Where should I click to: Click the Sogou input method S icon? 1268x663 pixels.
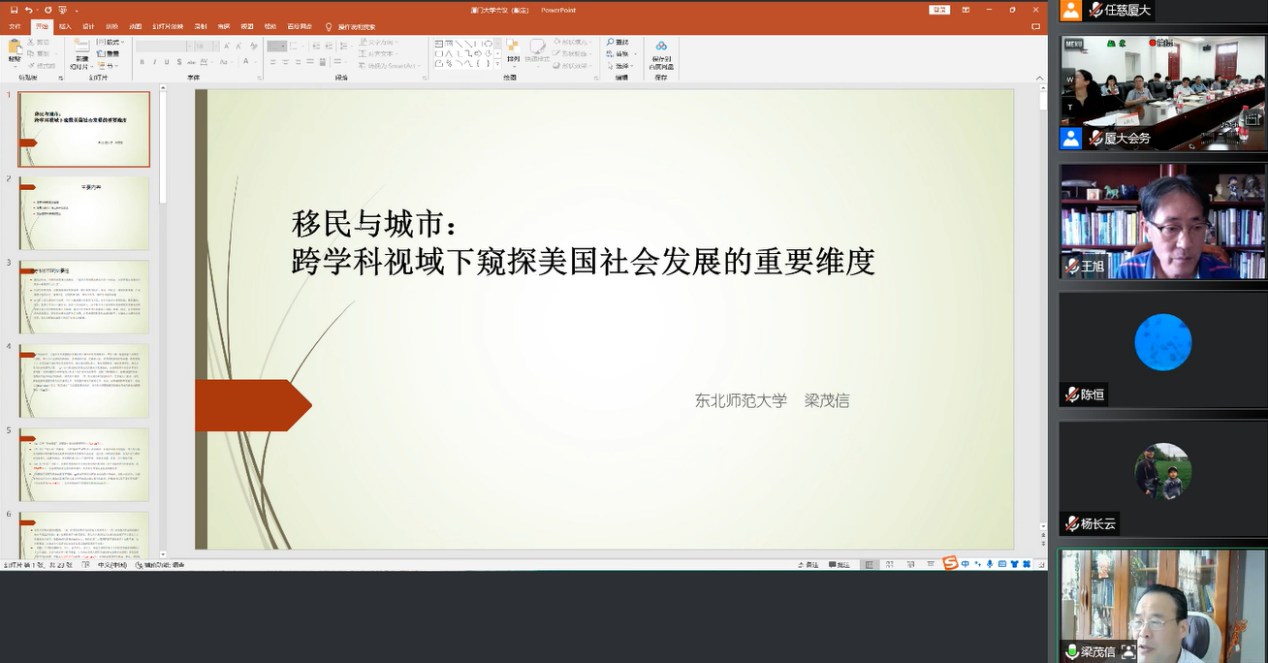coord(950,563)
